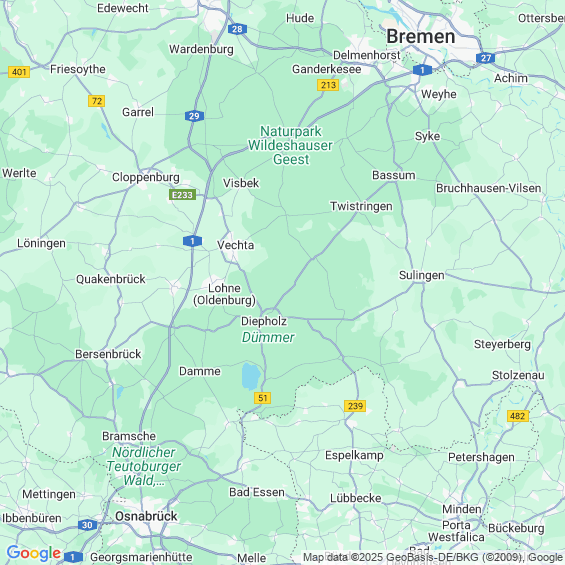Select the Osnabrück city label

pyautogui.click(x=146, y=516)
